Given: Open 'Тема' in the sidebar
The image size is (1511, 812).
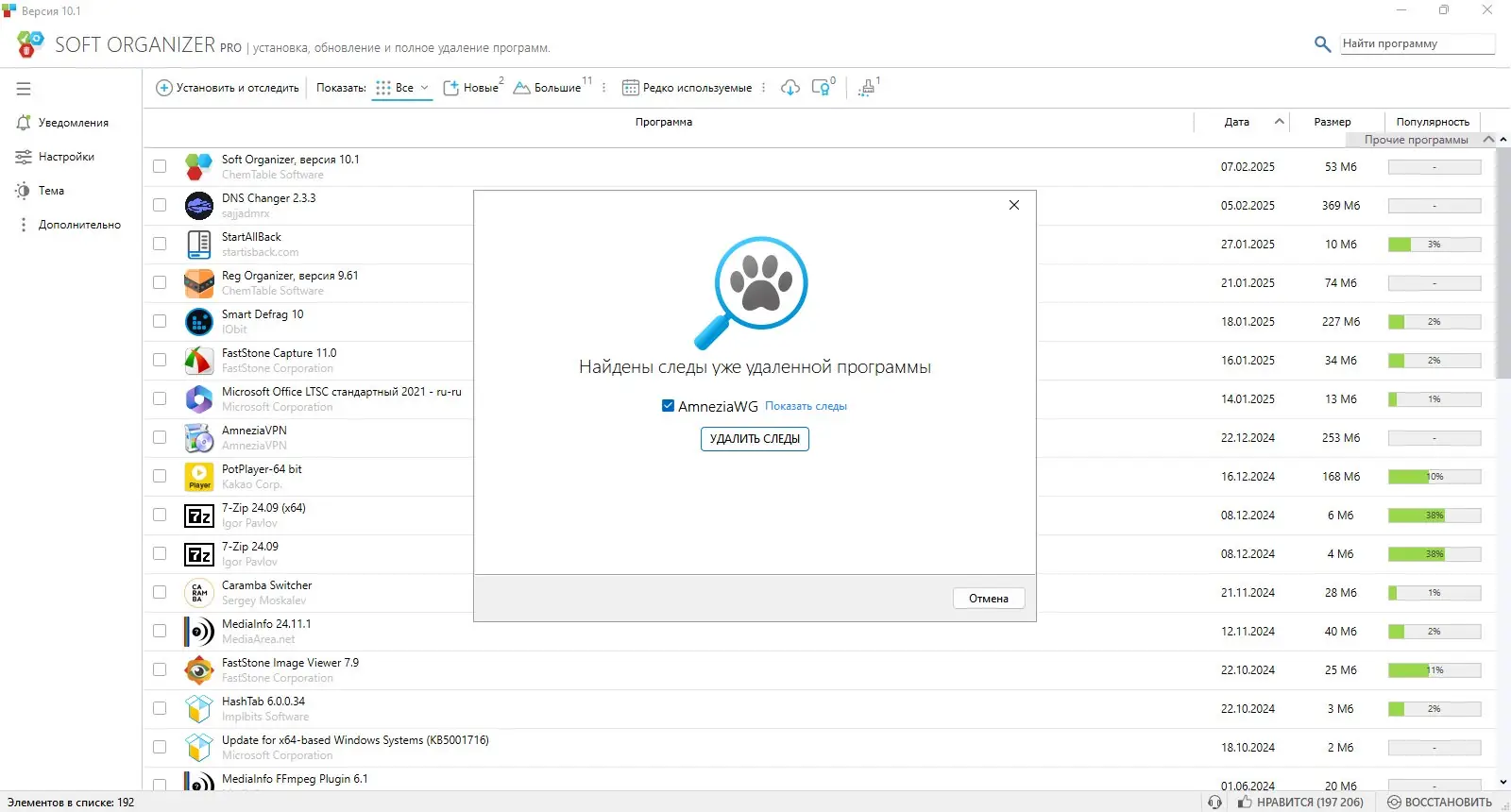Looking at the screenshot, I should pos(51,191).
